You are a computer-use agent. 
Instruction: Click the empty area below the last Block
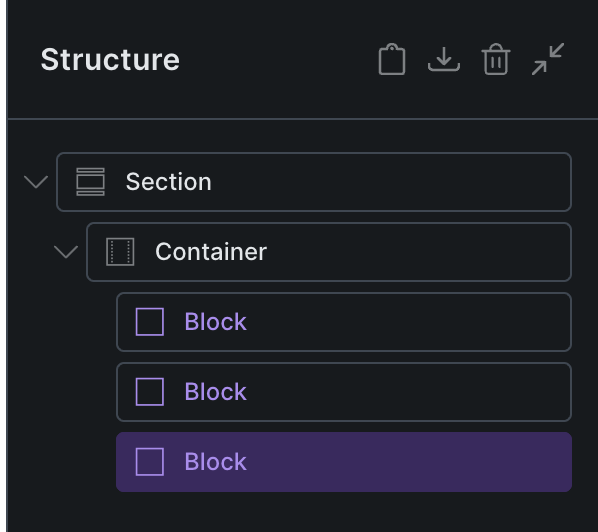coord(302,512)
